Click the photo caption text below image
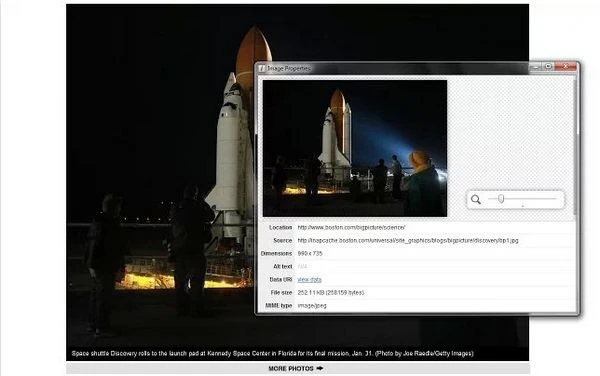Viewport: 600px width, 376px height. [x=272, y=353]
